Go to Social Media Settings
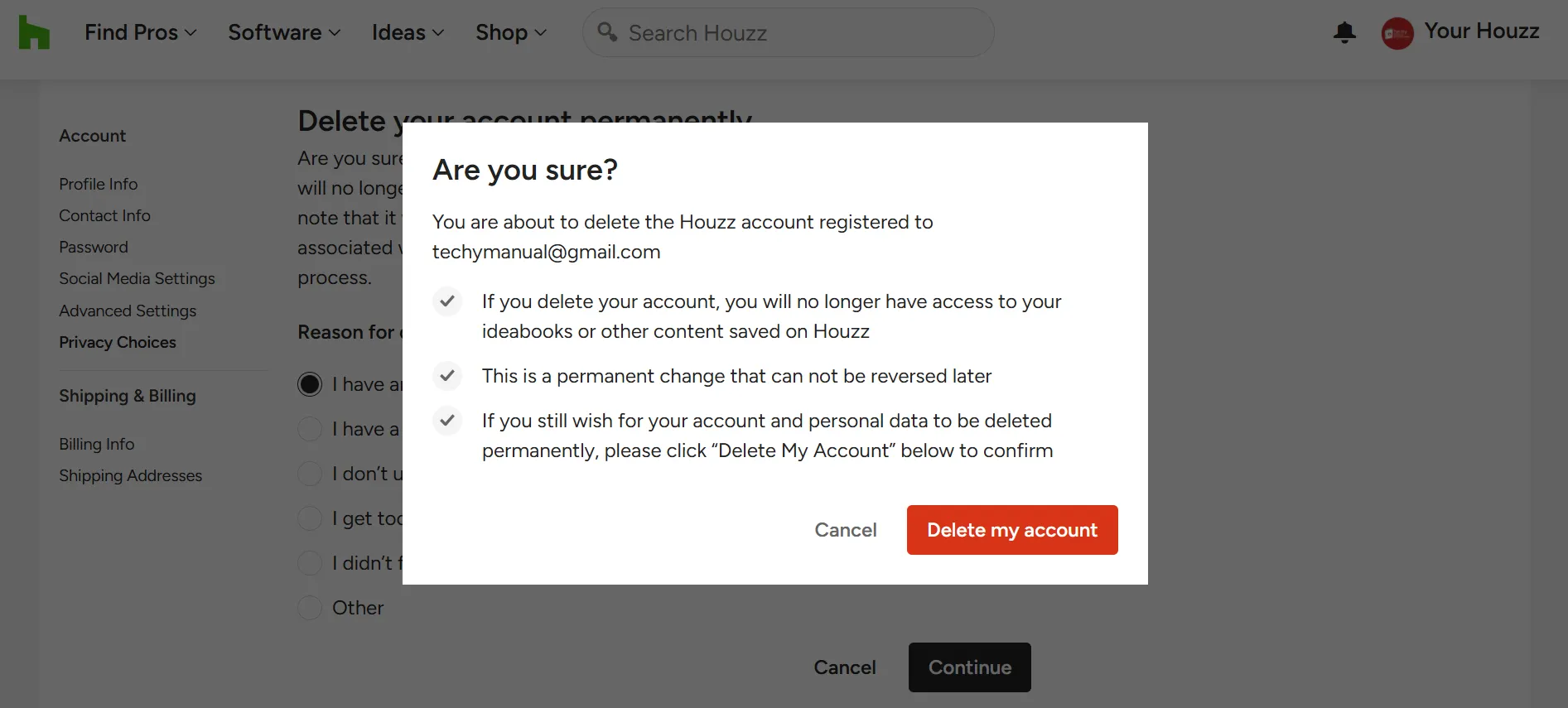Viewport: 1568px width, 708px height. pyautogui.click(x=138, y=278)
